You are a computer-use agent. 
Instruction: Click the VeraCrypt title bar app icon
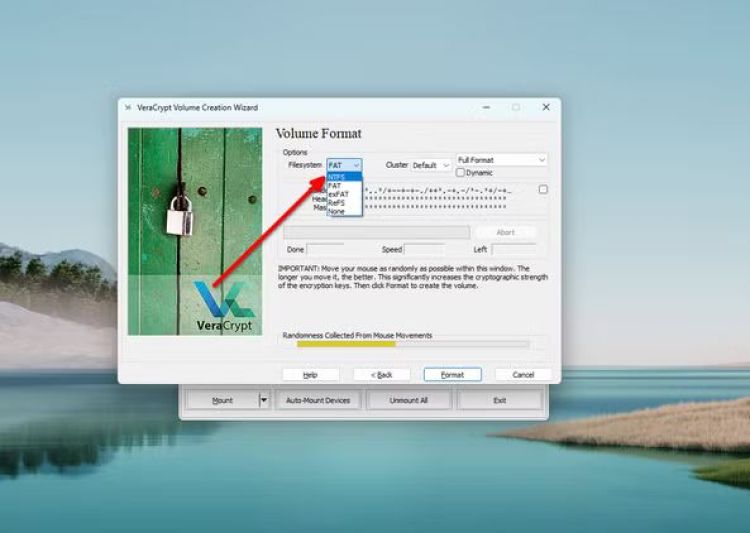tap(127, 108)
